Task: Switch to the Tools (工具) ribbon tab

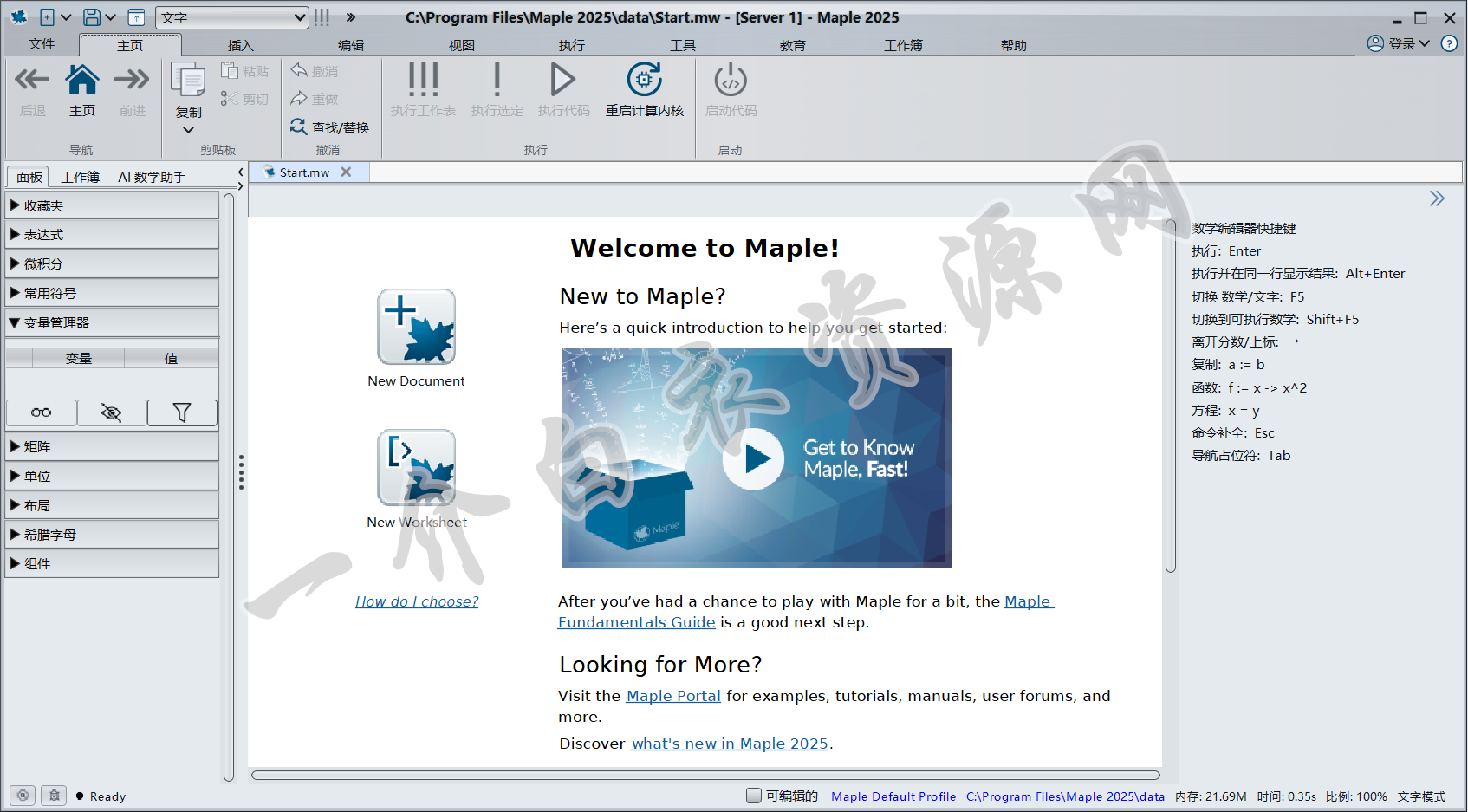Action: coord(683,45)
